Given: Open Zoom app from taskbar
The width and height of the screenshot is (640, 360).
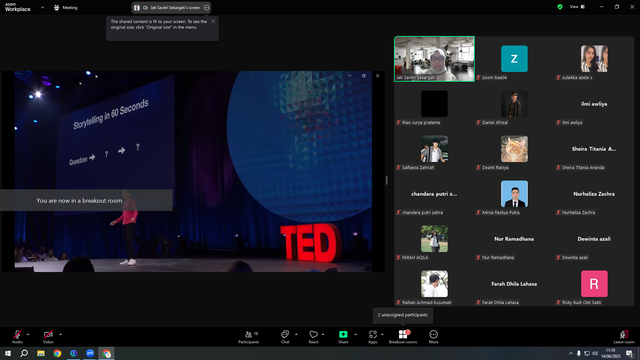Looking at the screenshot, I should click(90, 353).
